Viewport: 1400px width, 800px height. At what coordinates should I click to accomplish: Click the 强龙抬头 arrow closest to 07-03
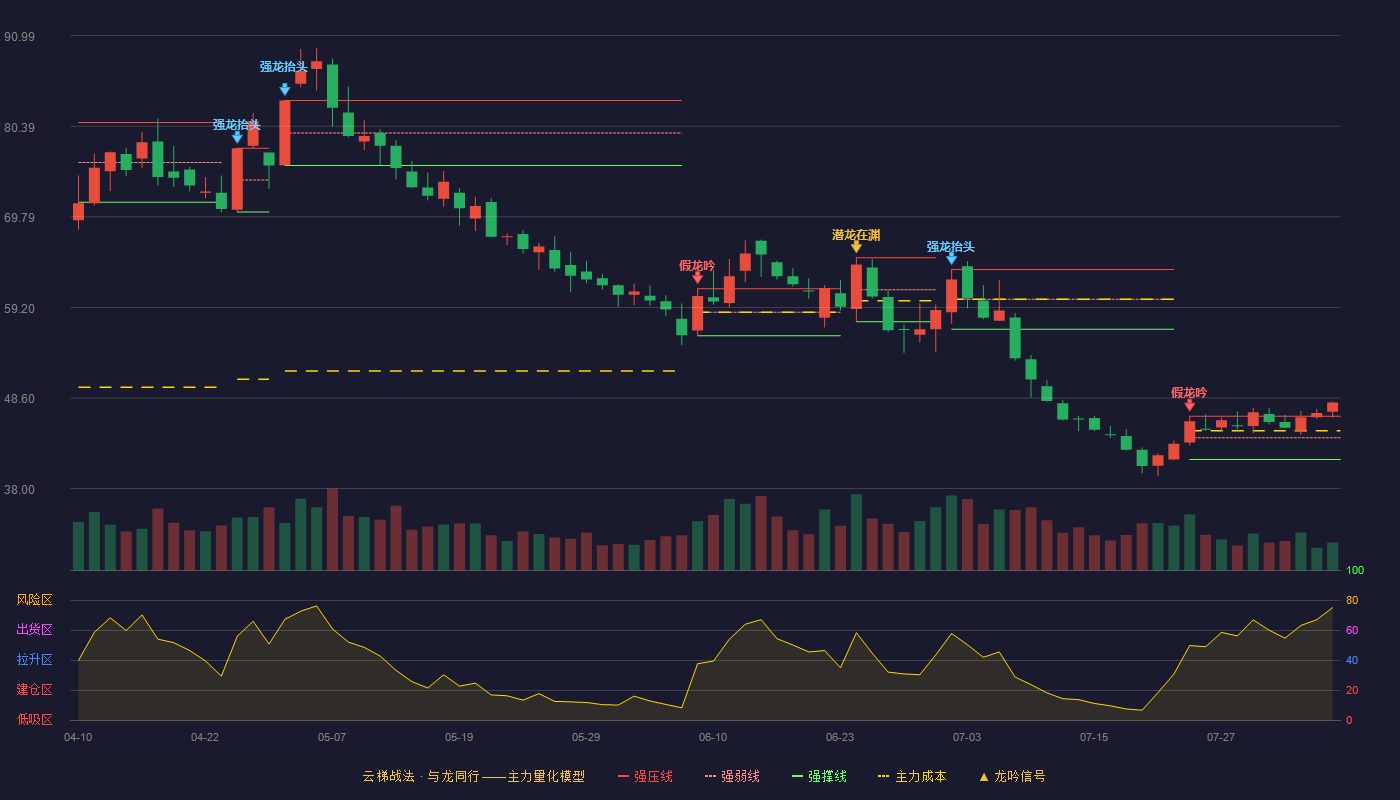(x=952, y=259)
